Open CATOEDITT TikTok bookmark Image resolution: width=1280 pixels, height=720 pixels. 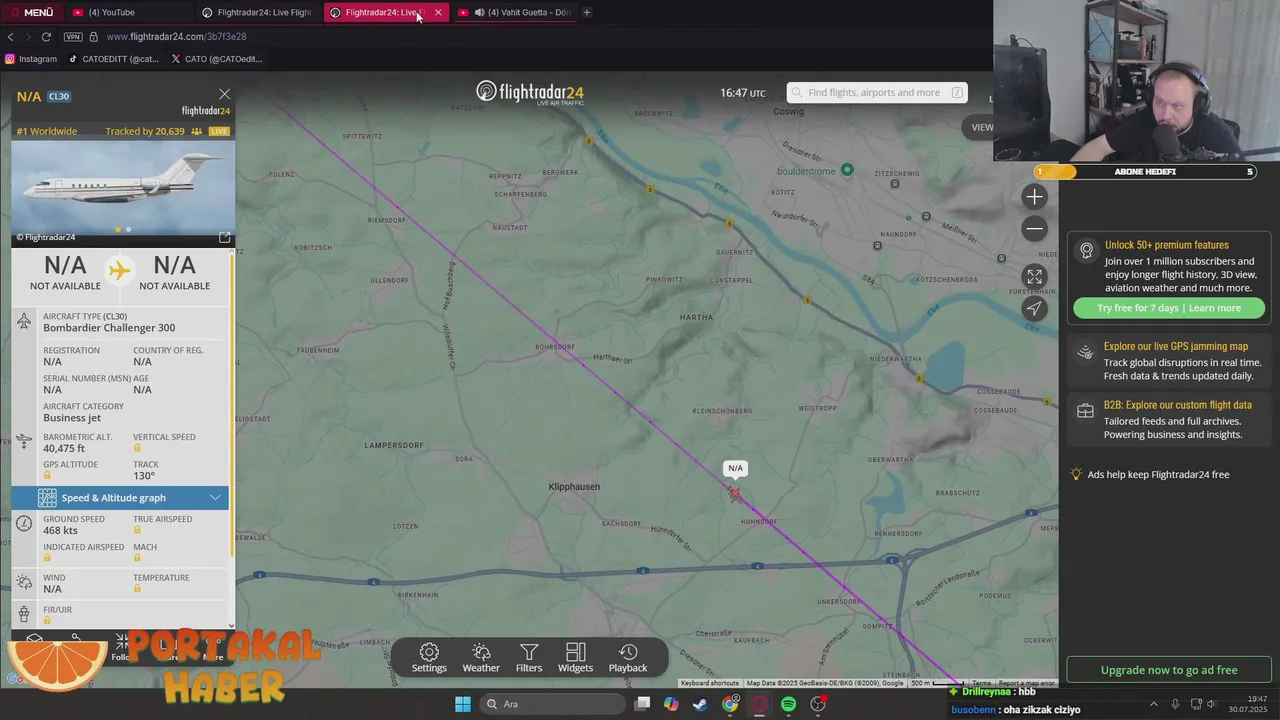click(113, 59)
